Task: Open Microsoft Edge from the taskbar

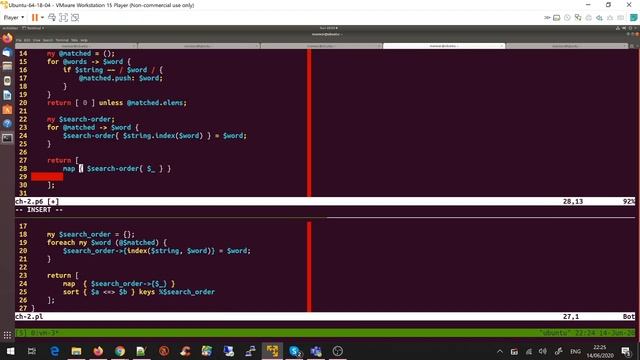Action: pos(54,351)
